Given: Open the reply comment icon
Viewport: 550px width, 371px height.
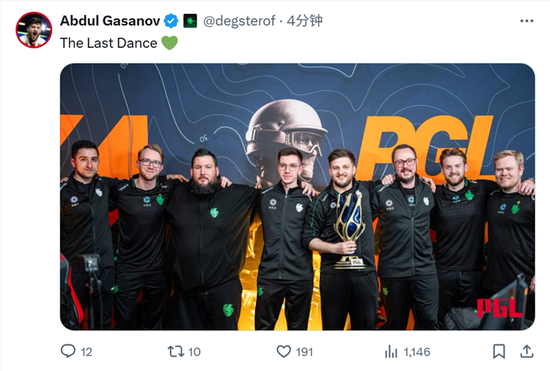Looking at the screenshot, I should [x=68, y=351].
